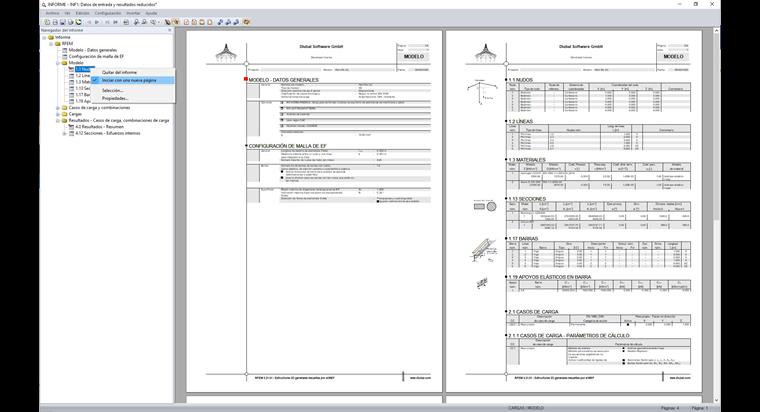Collapse the RFEM tree node

pos(51,44)
